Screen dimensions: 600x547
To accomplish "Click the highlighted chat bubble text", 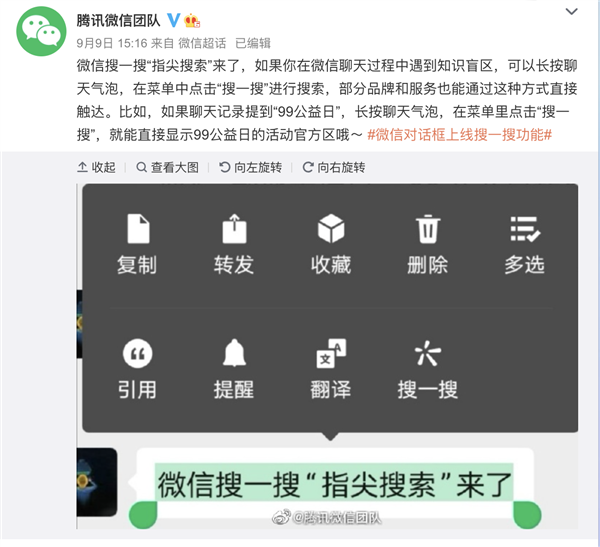I will (x=334, y=485).
